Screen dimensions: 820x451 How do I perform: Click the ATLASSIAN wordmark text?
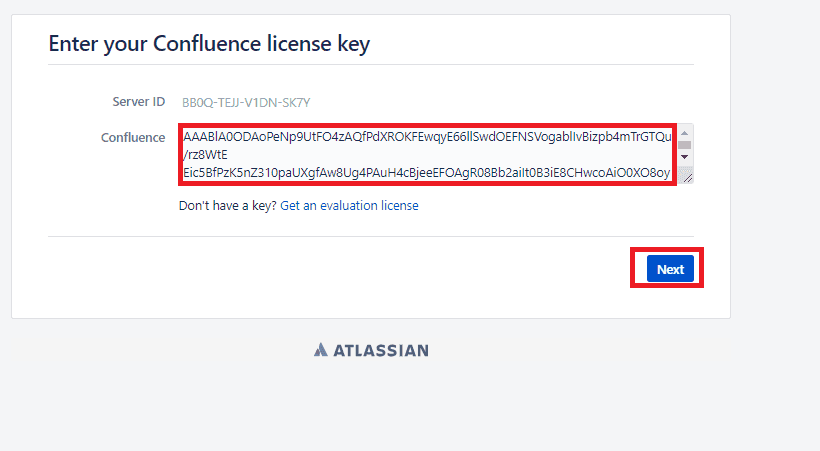381,351
